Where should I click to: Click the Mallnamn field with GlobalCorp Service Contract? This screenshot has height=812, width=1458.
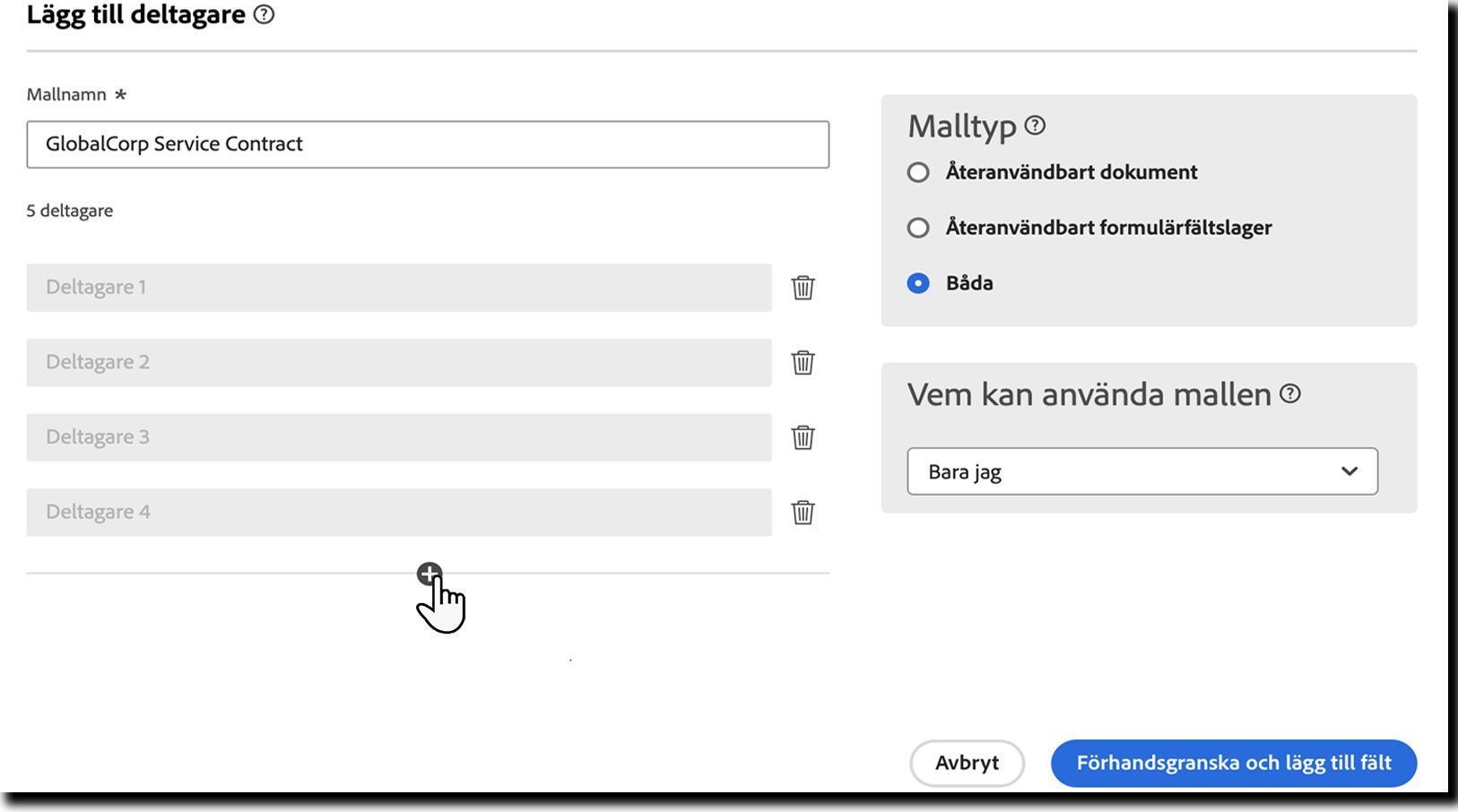(428, 144)
